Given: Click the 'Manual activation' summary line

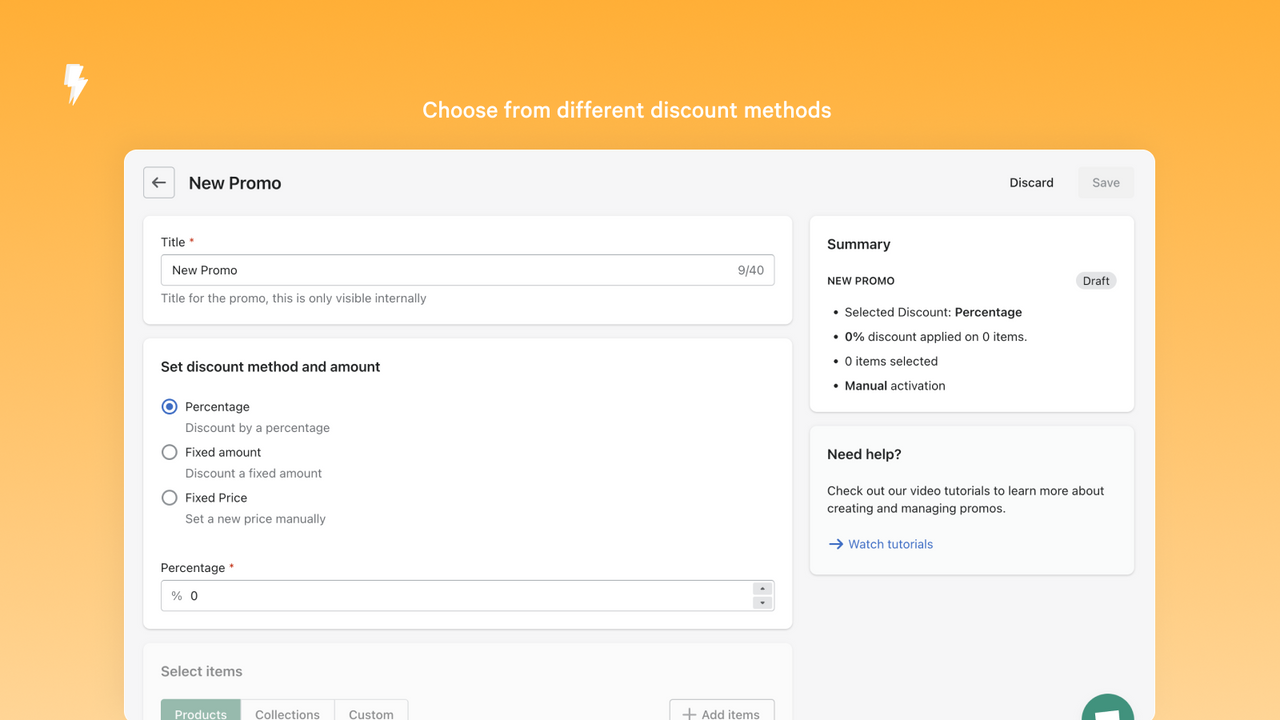Looking at the screenshot, I should point(895,386).
